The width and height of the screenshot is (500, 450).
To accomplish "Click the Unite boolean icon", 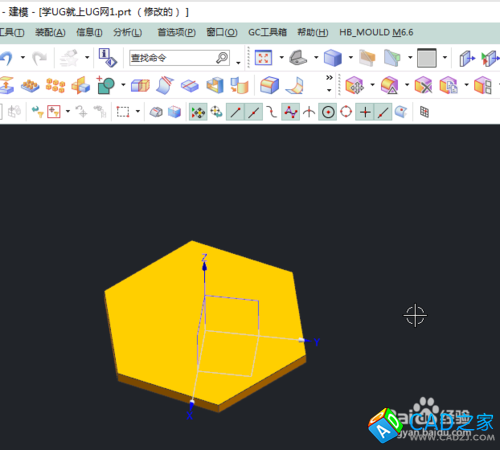I will click(x=106, y=85).
